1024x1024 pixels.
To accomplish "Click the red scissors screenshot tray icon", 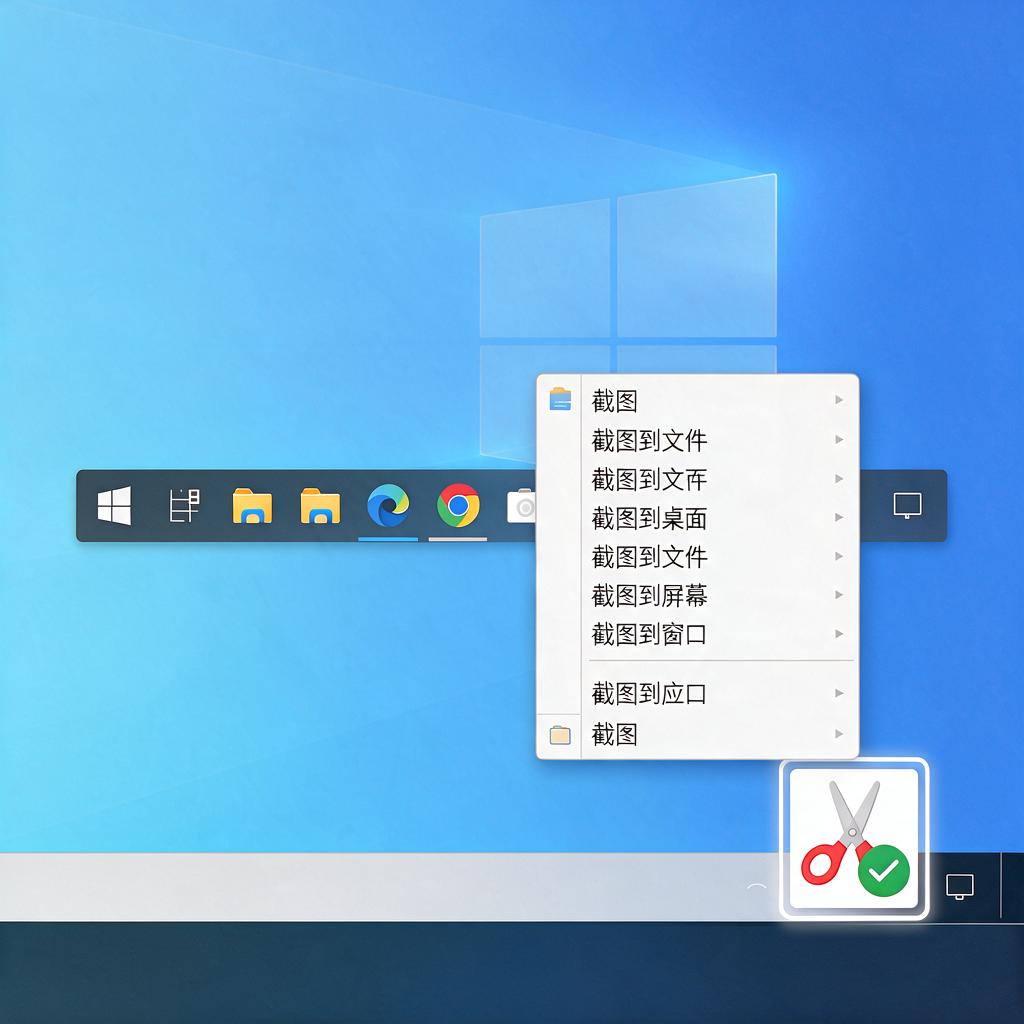I will coord(854,839).
